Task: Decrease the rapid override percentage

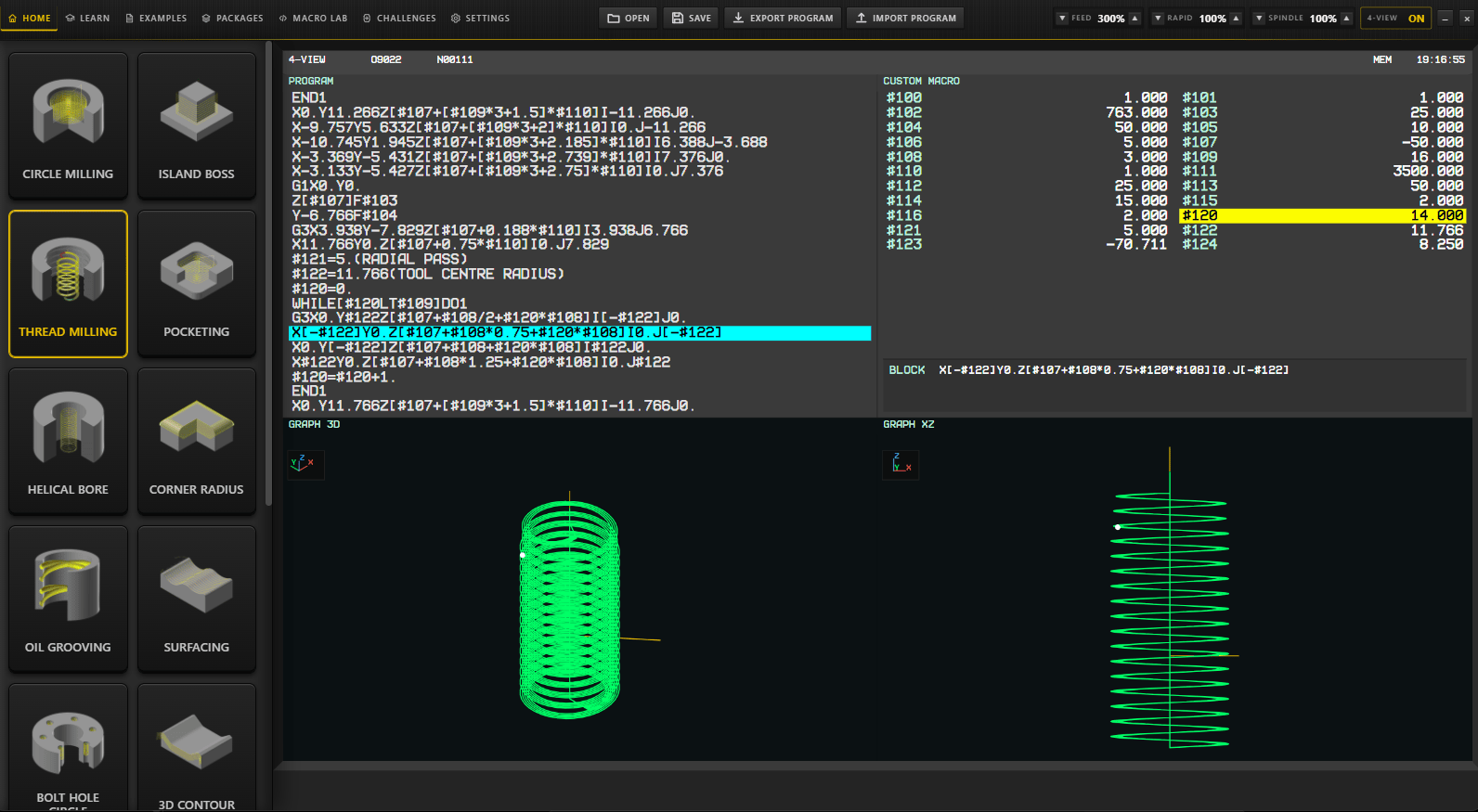Action: coord(1158,18)
